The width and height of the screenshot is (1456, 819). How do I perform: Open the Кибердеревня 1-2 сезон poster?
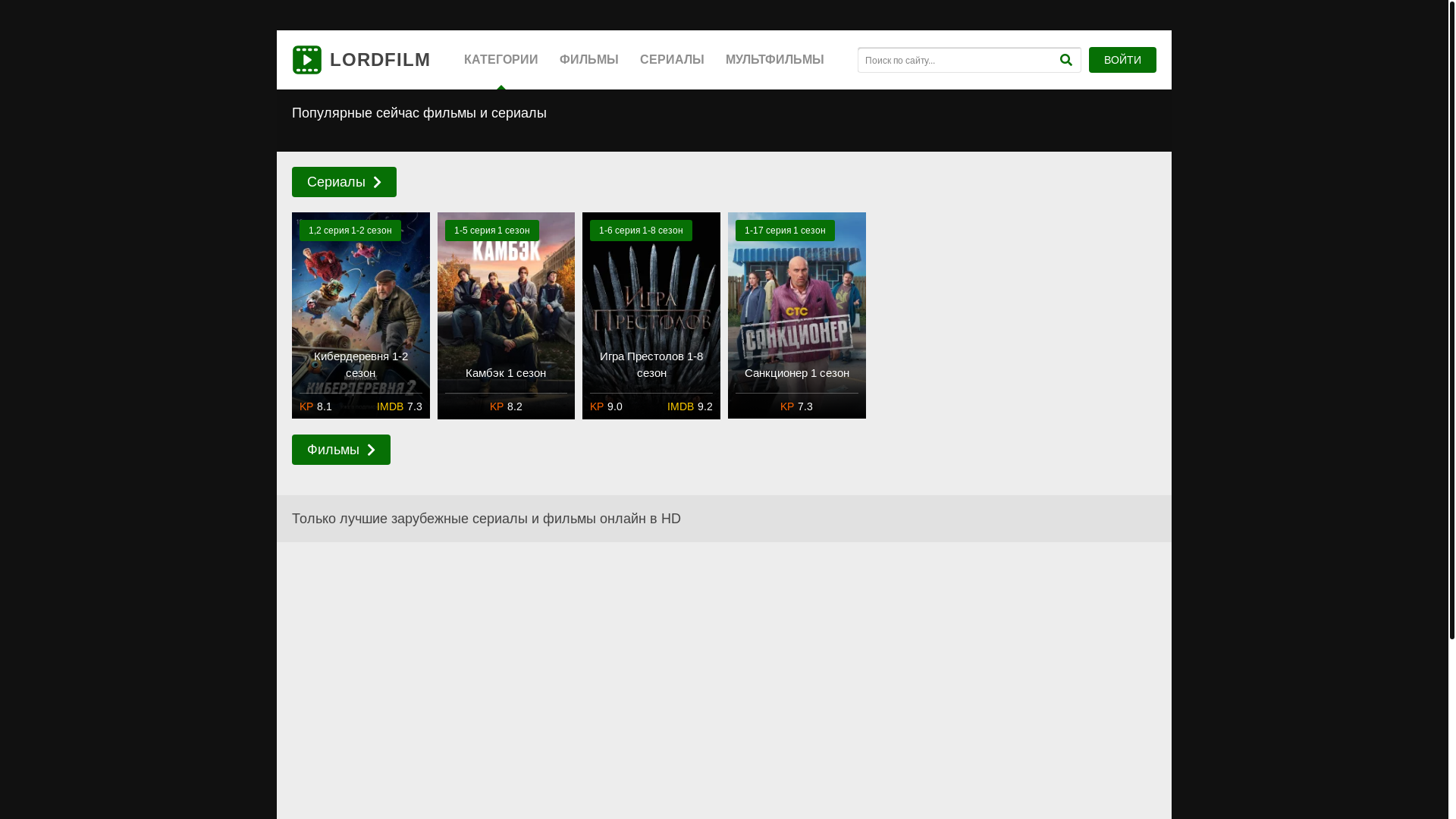361,315
